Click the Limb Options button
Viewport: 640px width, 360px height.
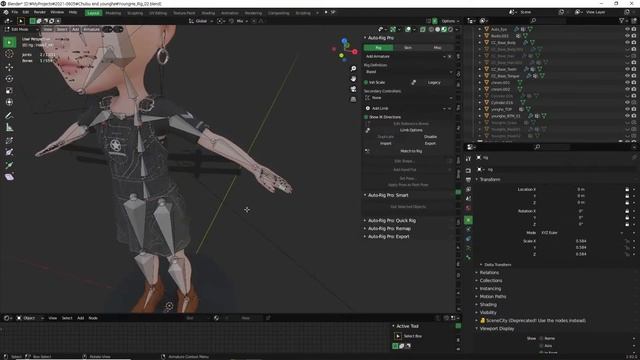pyautogui.click(x=411, y=130)
